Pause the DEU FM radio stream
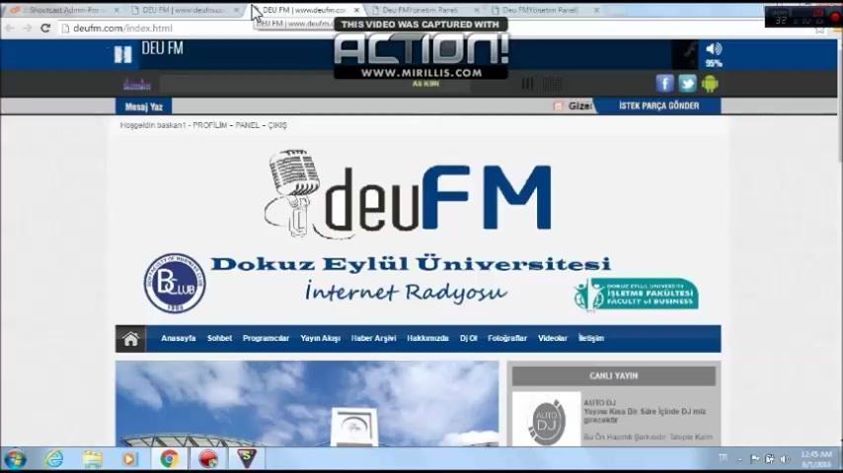Image resolution: width=843 pixels, height=473 pixels. (x=123, y=54)
